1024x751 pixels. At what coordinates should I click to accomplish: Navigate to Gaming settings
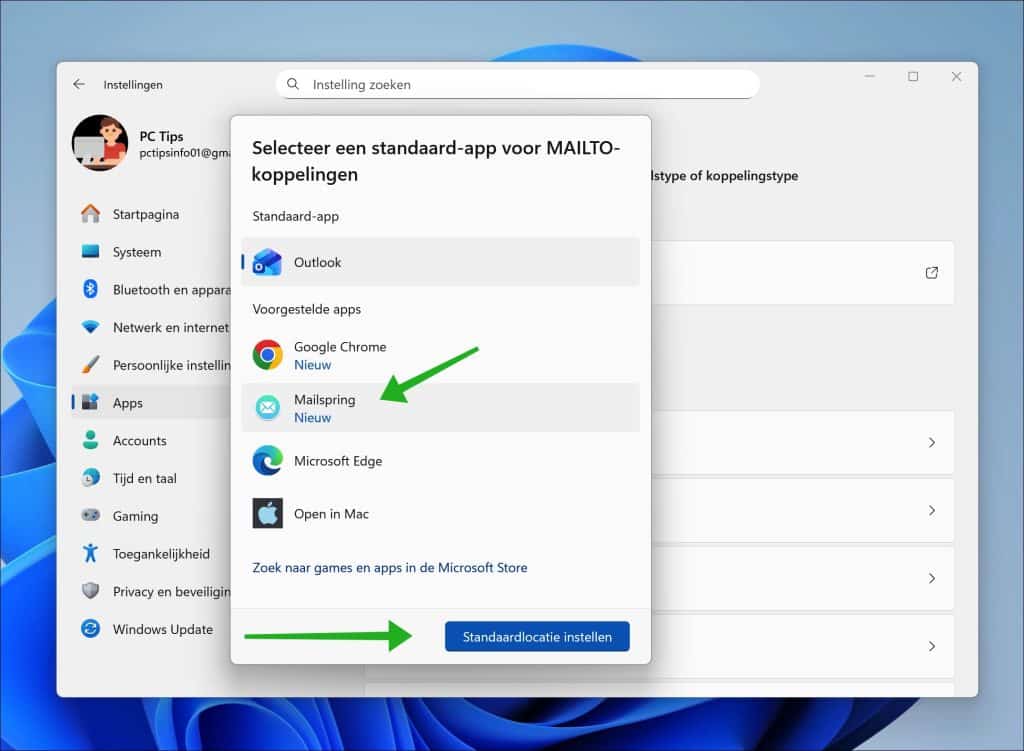[135, 517]
